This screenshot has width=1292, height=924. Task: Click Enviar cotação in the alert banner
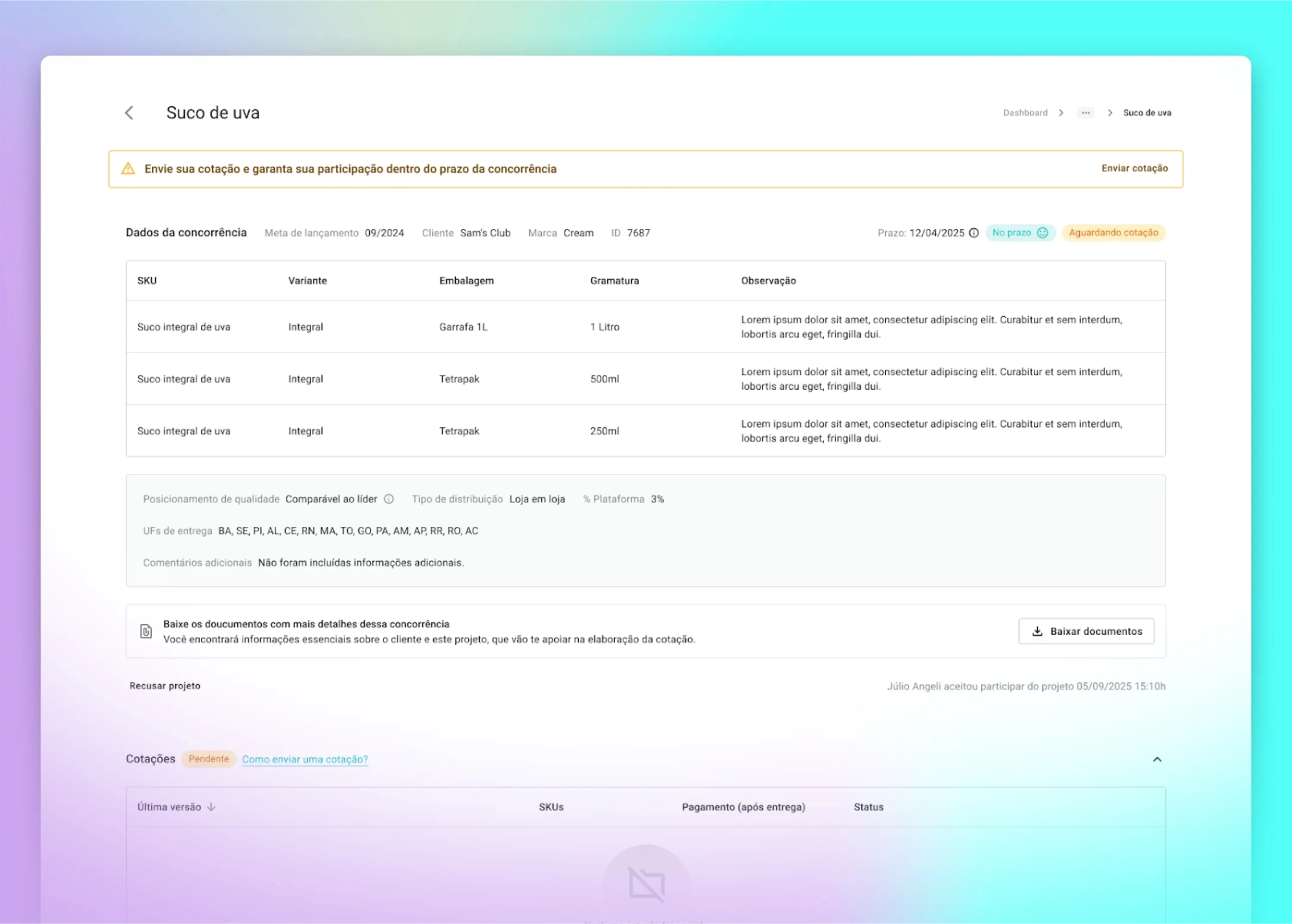tap(1134, 168)
